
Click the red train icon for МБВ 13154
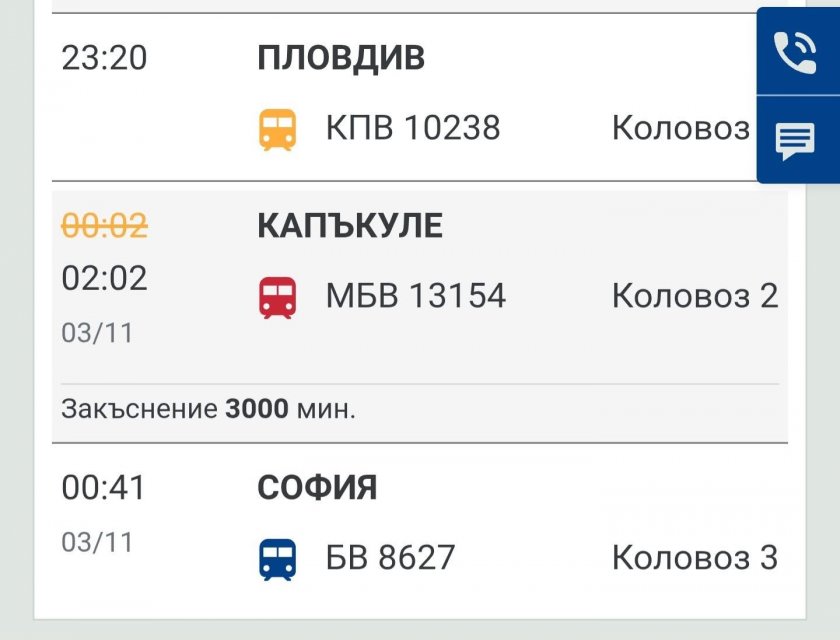pyautogui.click(x=277, y=297)
